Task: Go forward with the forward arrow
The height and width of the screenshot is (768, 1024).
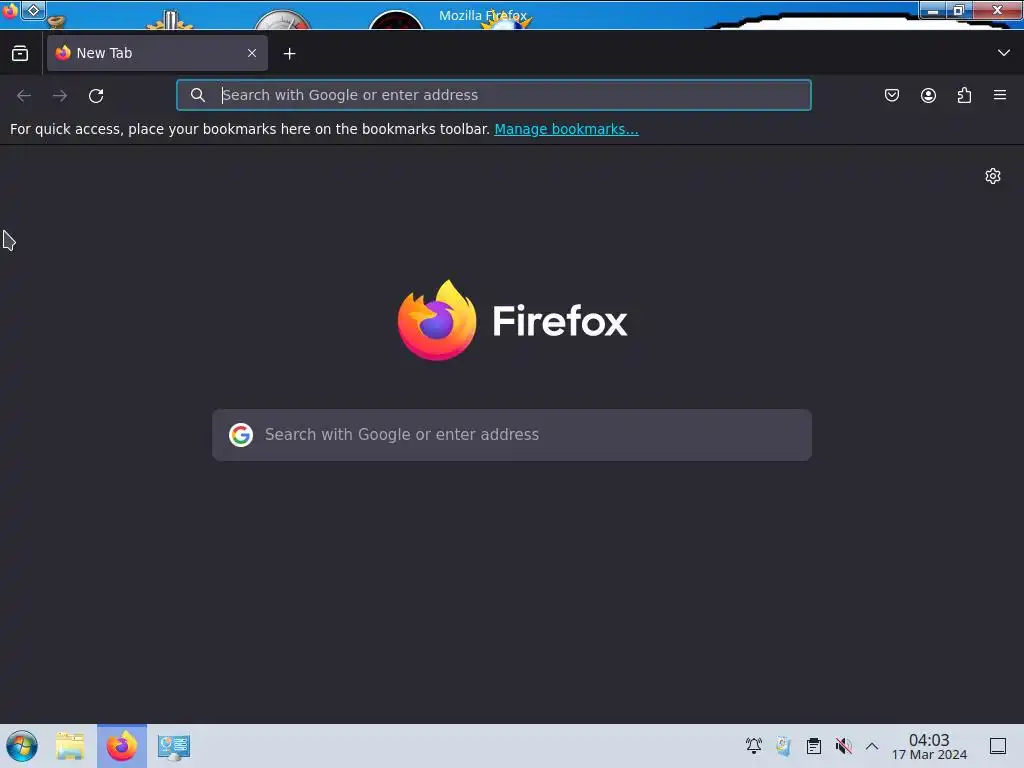Action: [60, 95]
